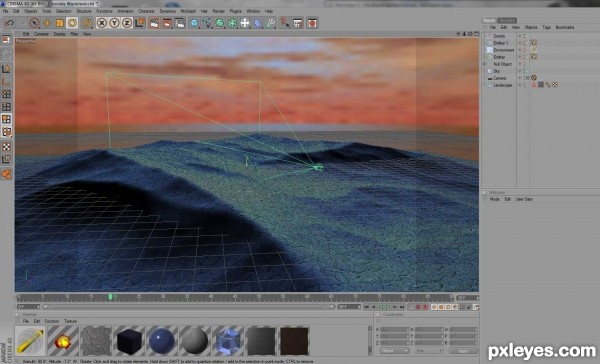Toggle the X axis lock button
The image size is (600, 364).
pos(101,23)
